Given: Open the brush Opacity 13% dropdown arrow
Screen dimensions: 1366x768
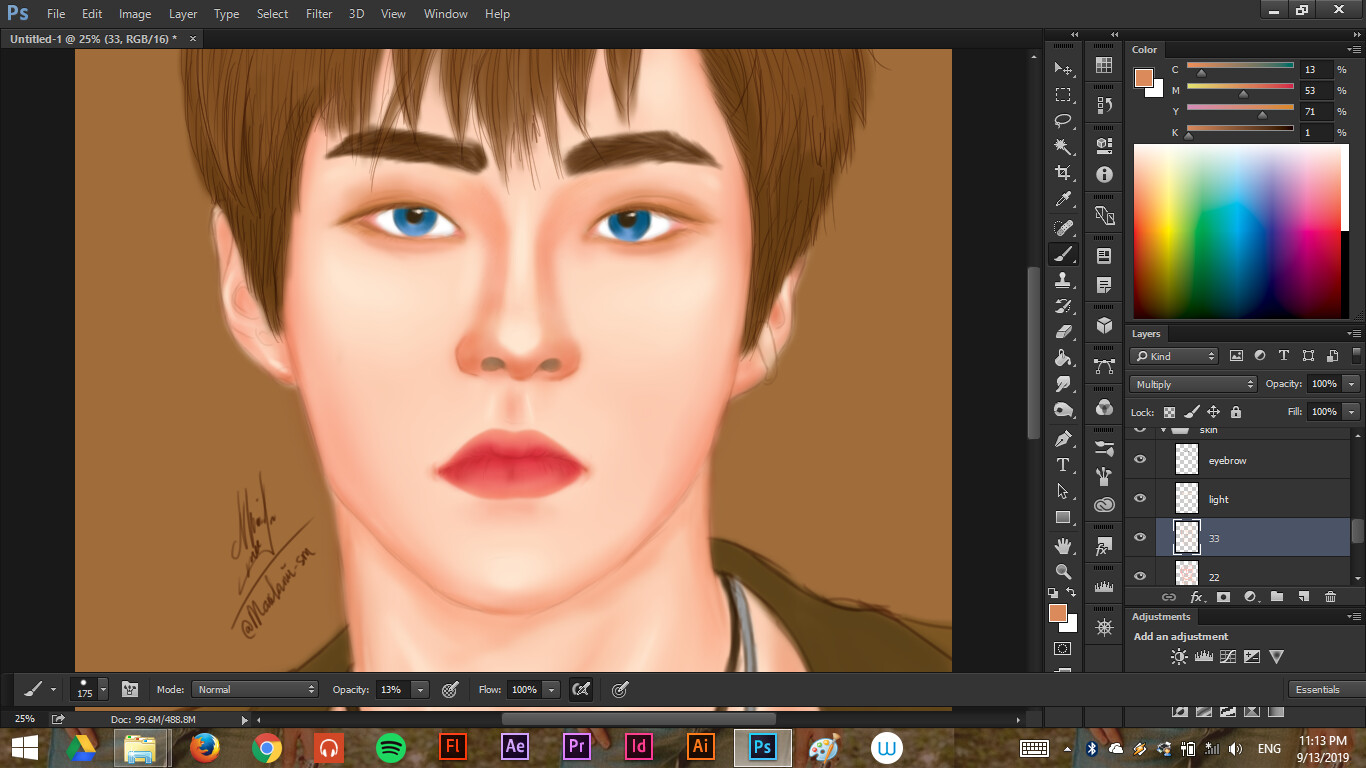Looking at the screenshot, I should click(421, 689).
